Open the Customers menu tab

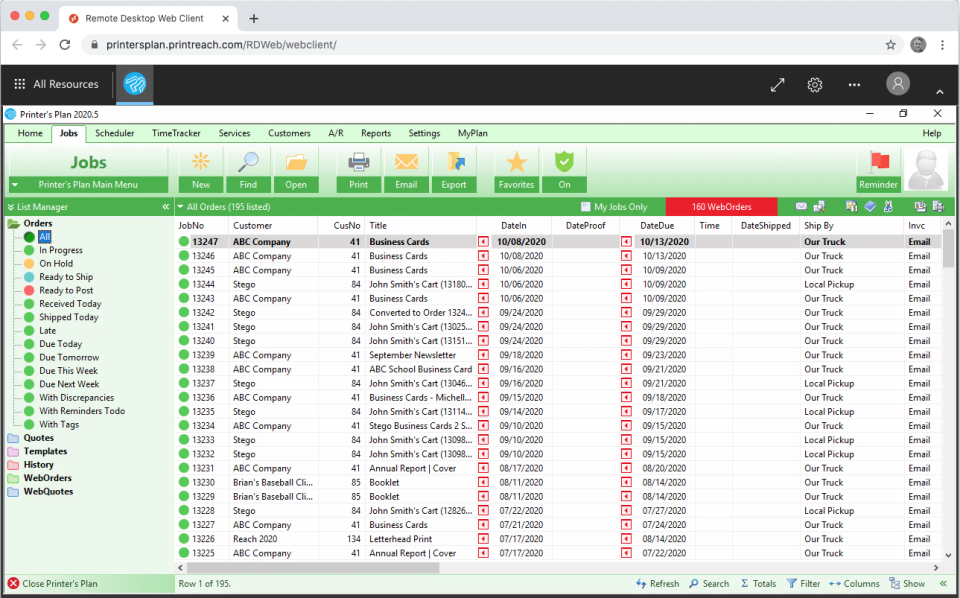click(x=289, y=133)
